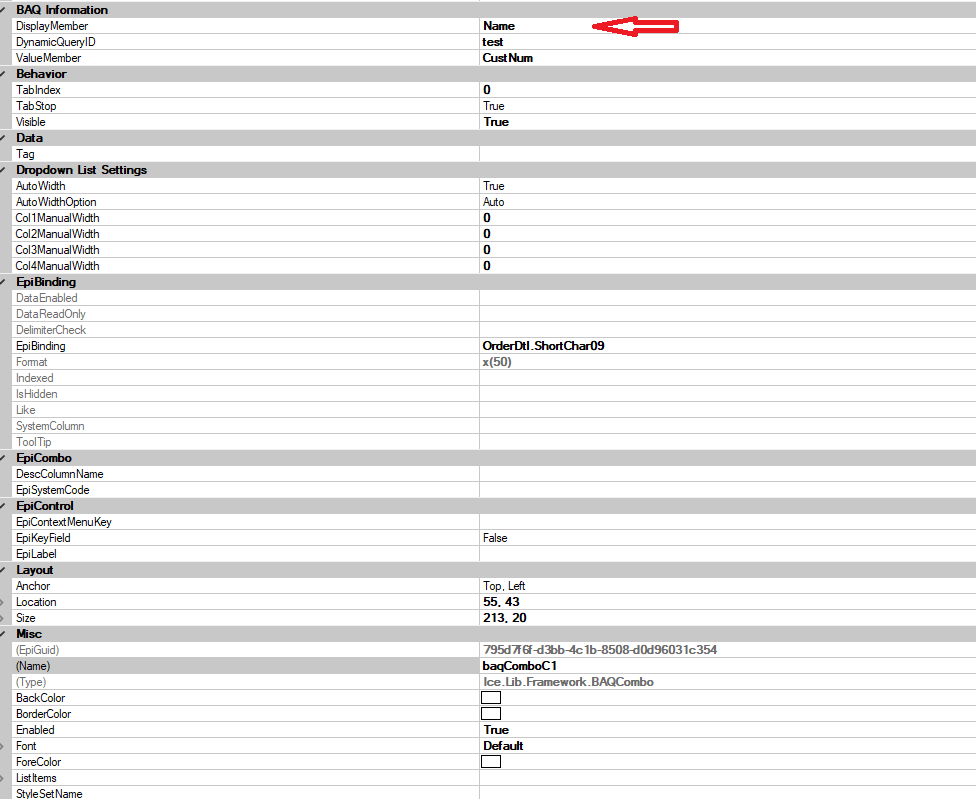Click the BorderColor color swatch
The height and width of the screenshot is (799, 976).
(x=491, y=714)
